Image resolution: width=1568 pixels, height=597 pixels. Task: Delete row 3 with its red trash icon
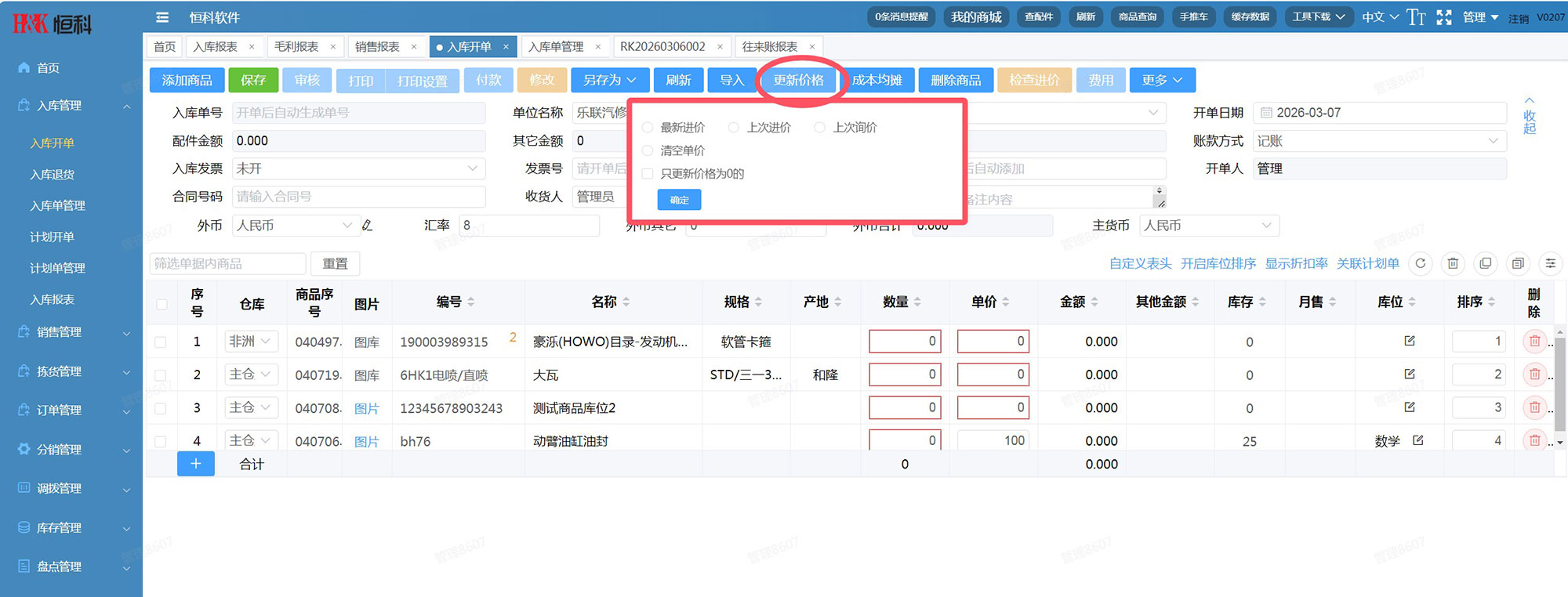pos(1534,407)
